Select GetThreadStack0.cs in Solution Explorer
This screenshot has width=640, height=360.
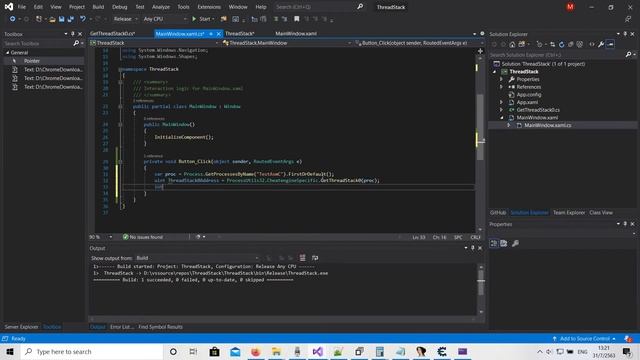(538, 110)
